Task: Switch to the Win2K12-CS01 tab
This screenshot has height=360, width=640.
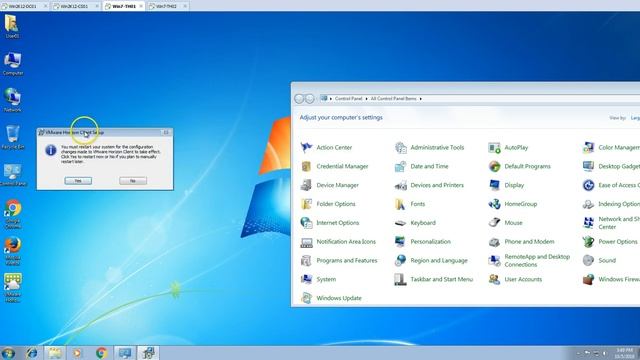Action: [76, 6]
